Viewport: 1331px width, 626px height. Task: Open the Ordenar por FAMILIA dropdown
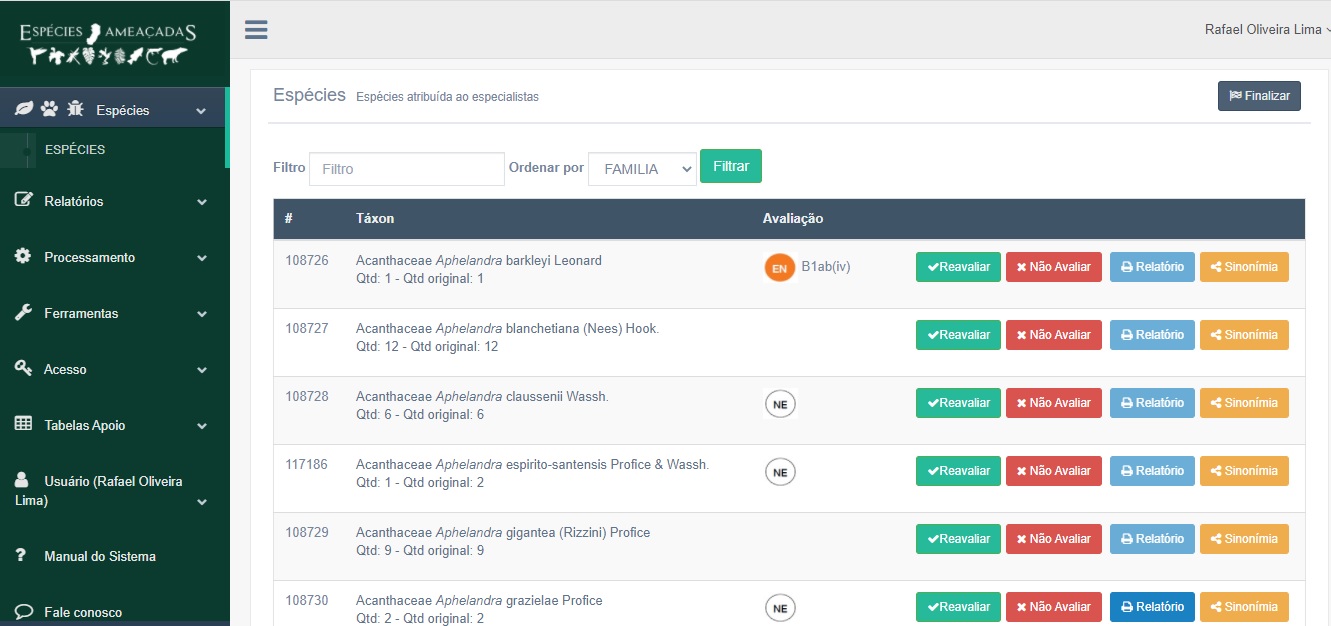click(642, 169)
